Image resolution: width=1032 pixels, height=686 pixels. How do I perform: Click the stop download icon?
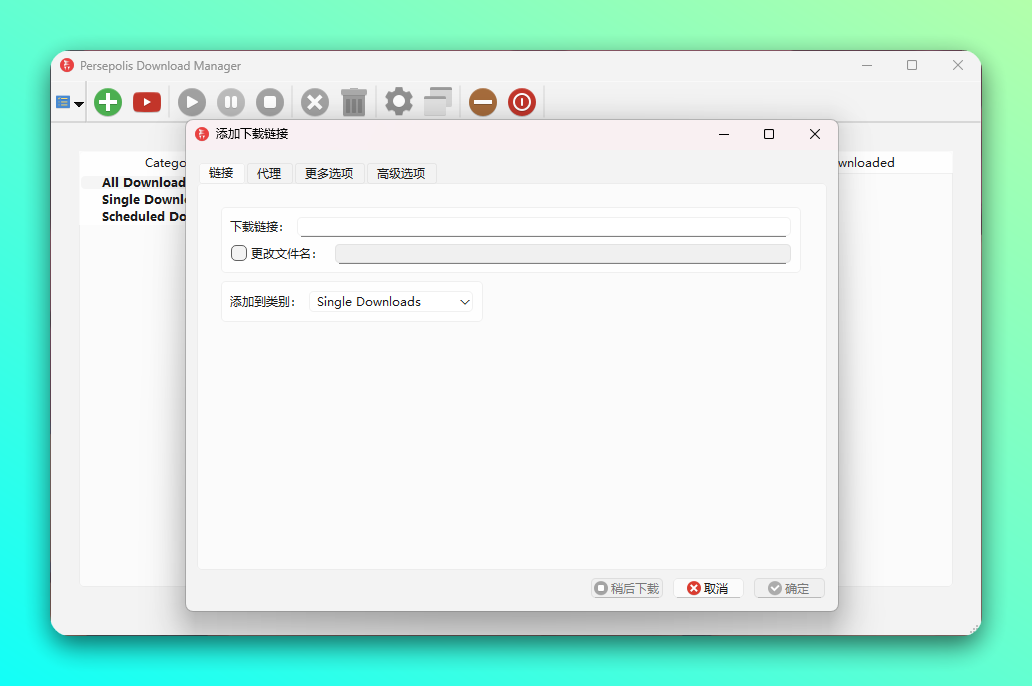pos(270,102)
